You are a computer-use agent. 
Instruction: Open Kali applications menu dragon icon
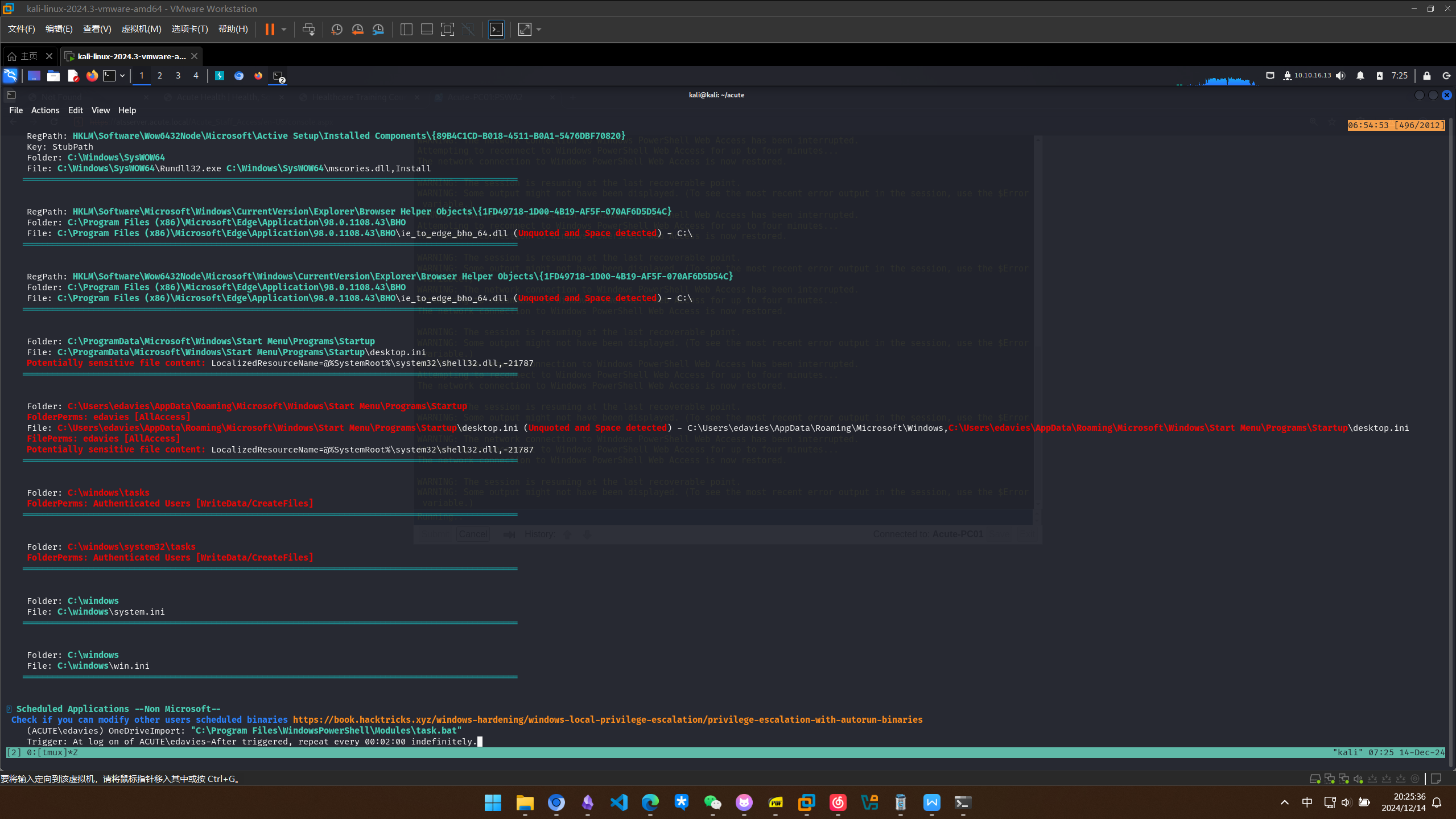10,75
